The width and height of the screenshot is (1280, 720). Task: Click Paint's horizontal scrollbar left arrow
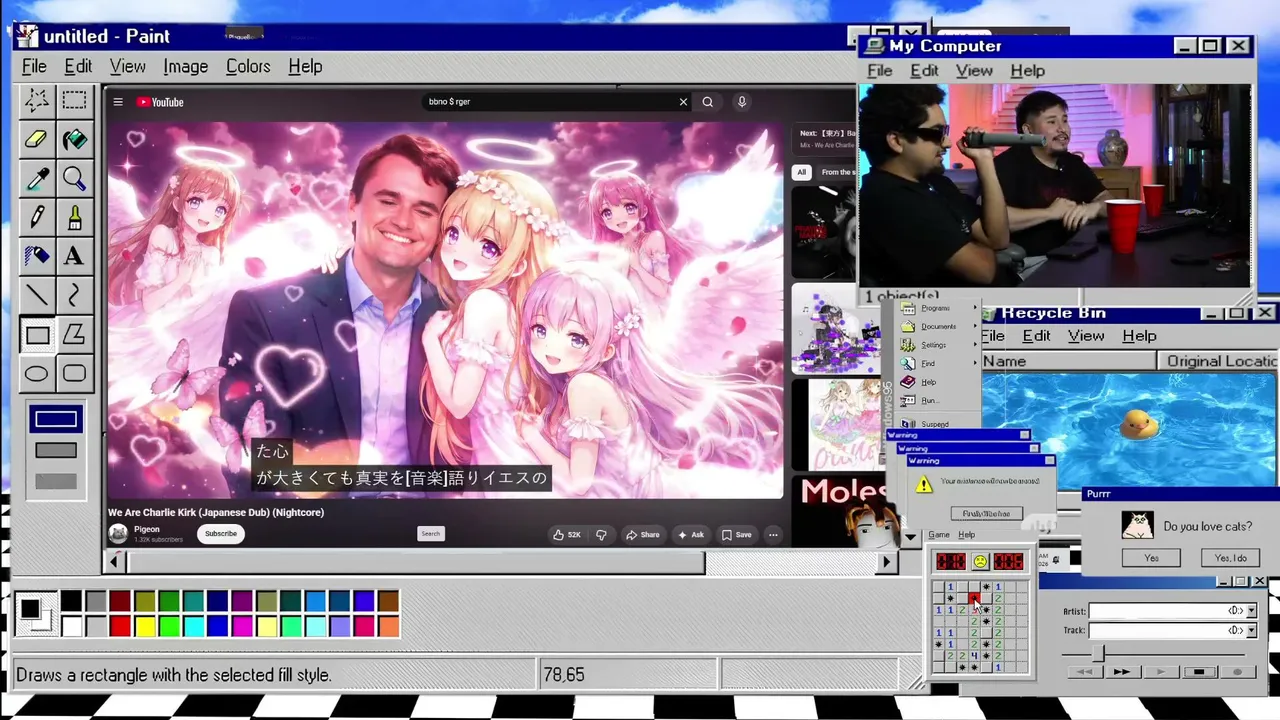click(114, 563)
